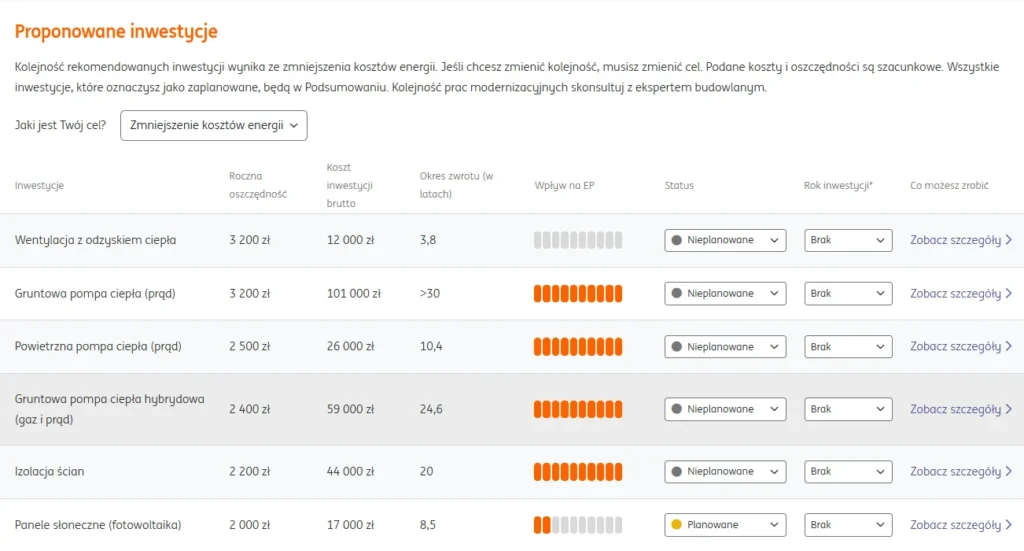This screenshot has height=551, width=1024.
Task: Click the yellow Planowane status dot
Action: [x=677, y=525]
